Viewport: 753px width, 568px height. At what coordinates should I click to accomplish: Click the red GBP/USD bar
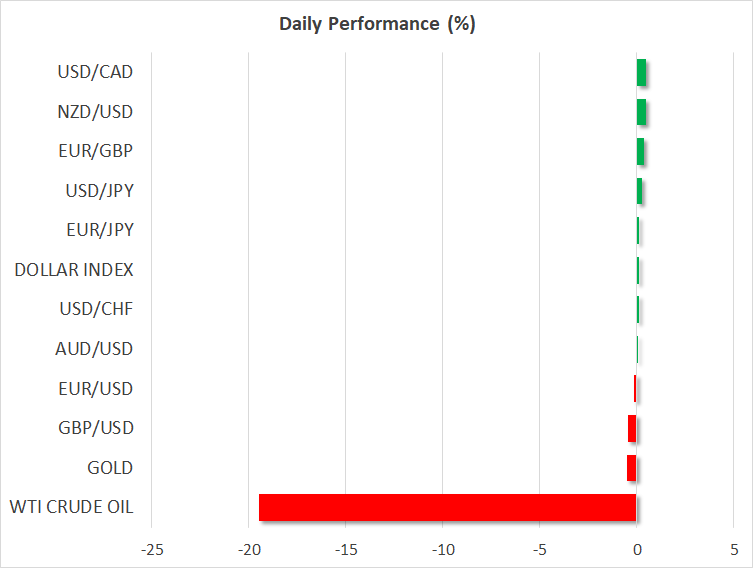click(x=632, y=428)
